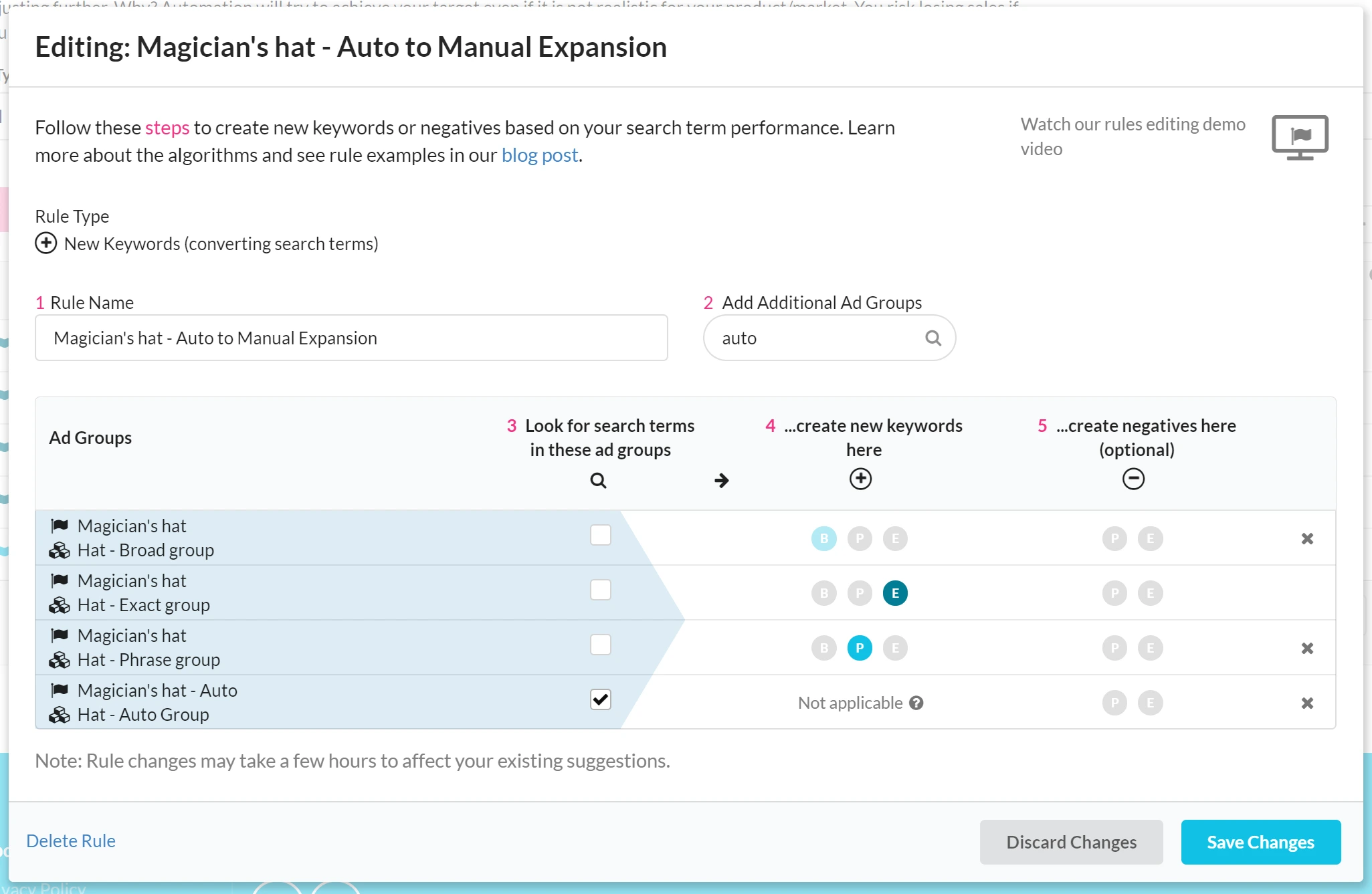Enable Phrase negative for Hat - Broad group
This screenshot has height=894, width=1372.
[x=1114, y=539]
